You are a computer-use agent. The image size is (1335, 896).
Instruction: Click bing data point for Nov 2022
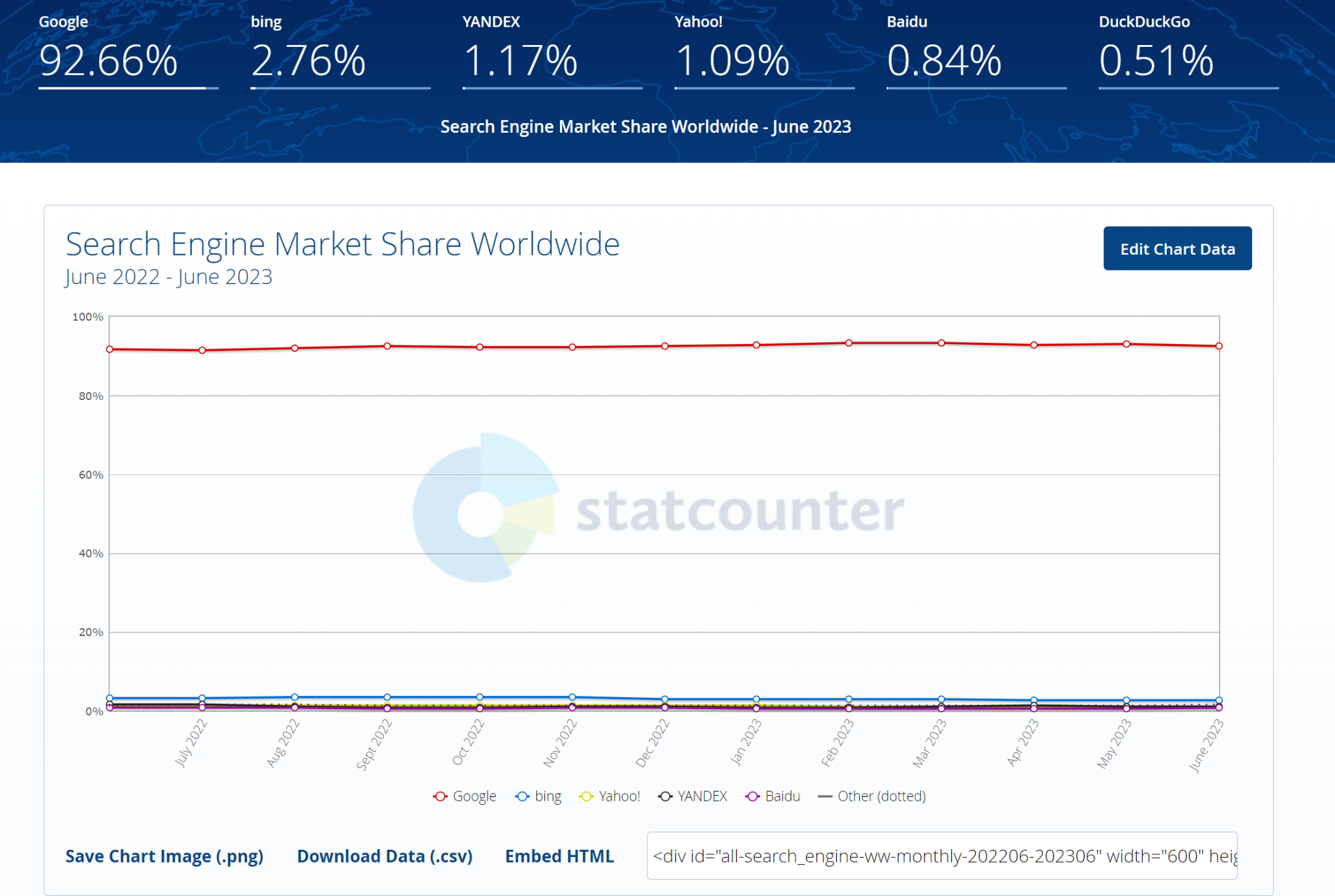coord(572,697)
